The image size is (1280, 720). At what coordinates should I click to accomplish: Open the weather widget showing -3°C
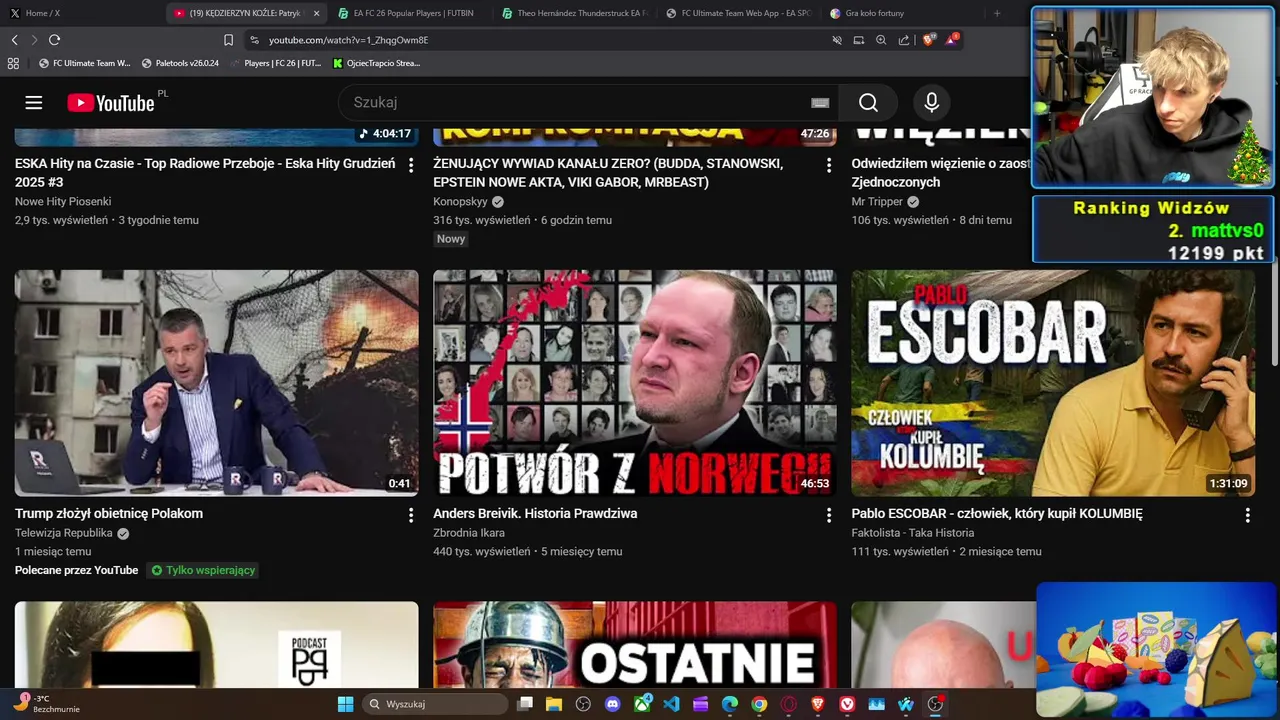click(45, 704)
